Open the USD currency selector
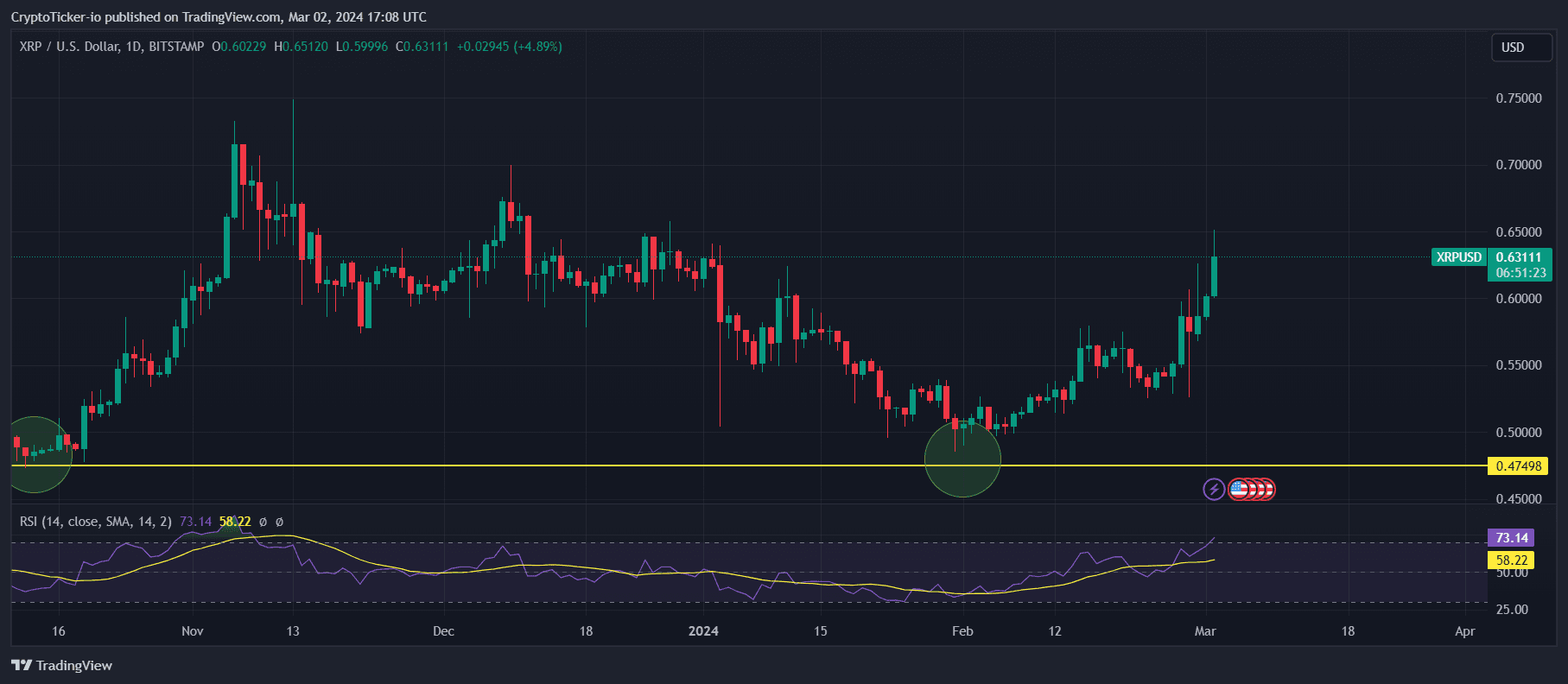This screenshot has height=684, width=1568. pyautogui.click(x=1521, y=47)
